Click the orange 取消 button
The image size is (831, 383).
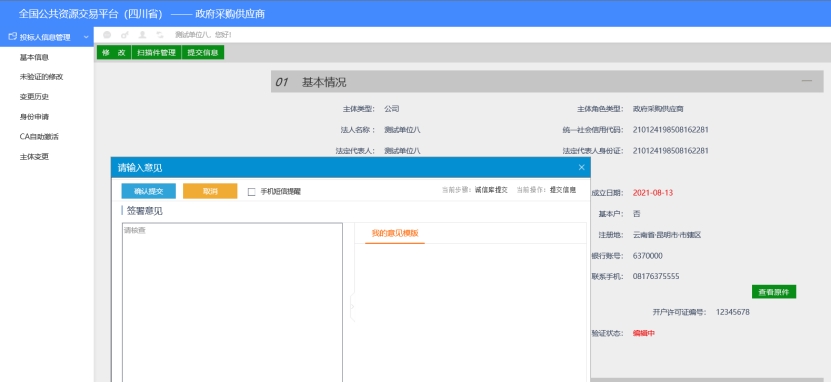click(x=210, y=191)
